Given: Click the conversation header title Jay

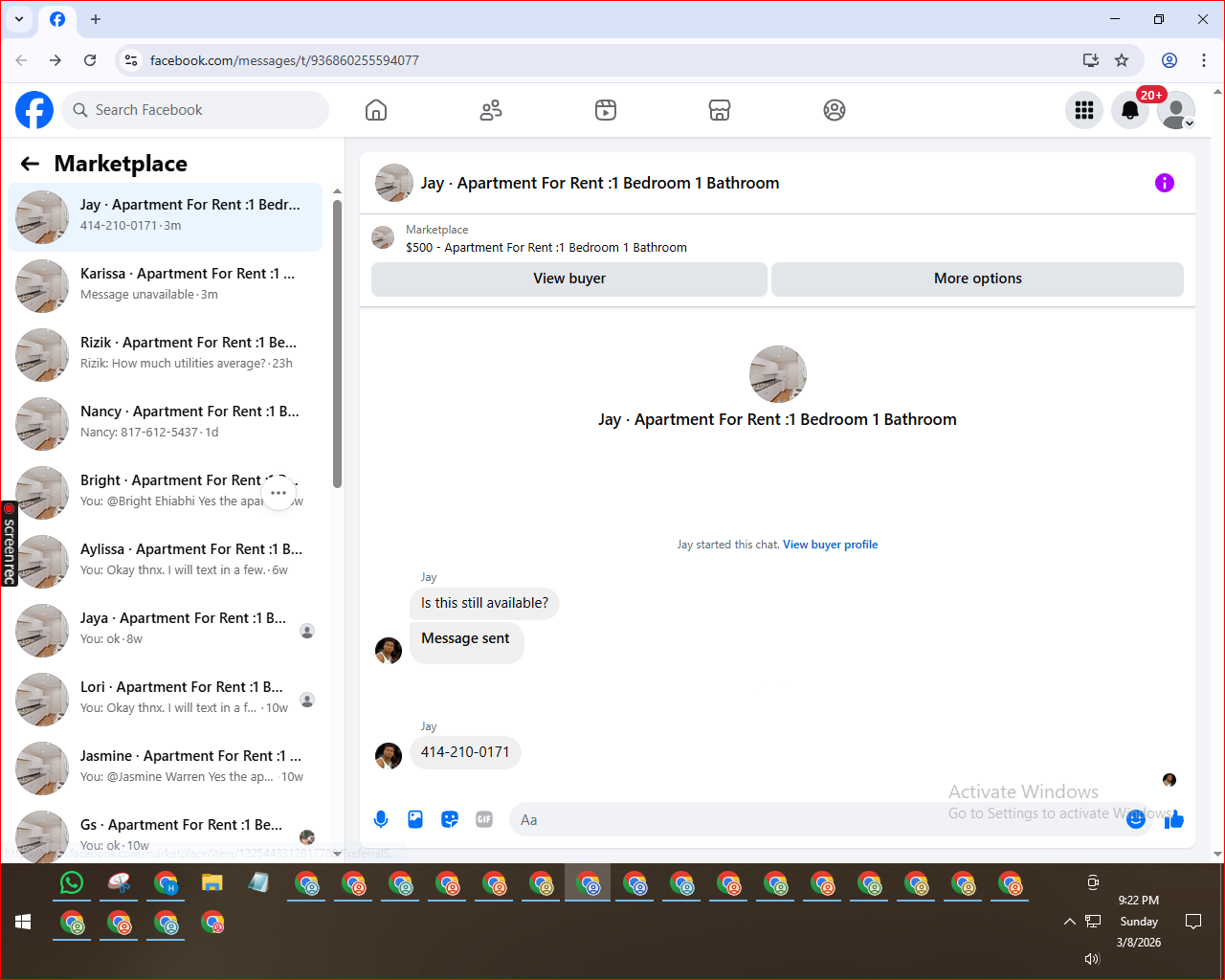Looking at the screenshot, I should [600, 183].
